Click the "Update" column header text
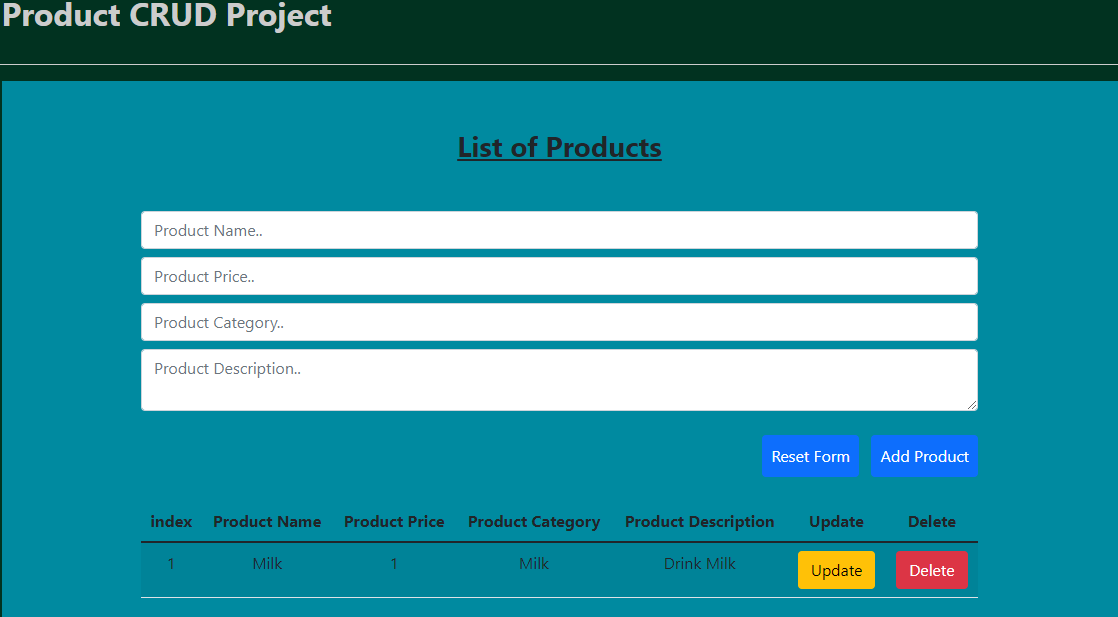Image resolution: width=1118 pixels, height=617 pixels. point(836,522)
